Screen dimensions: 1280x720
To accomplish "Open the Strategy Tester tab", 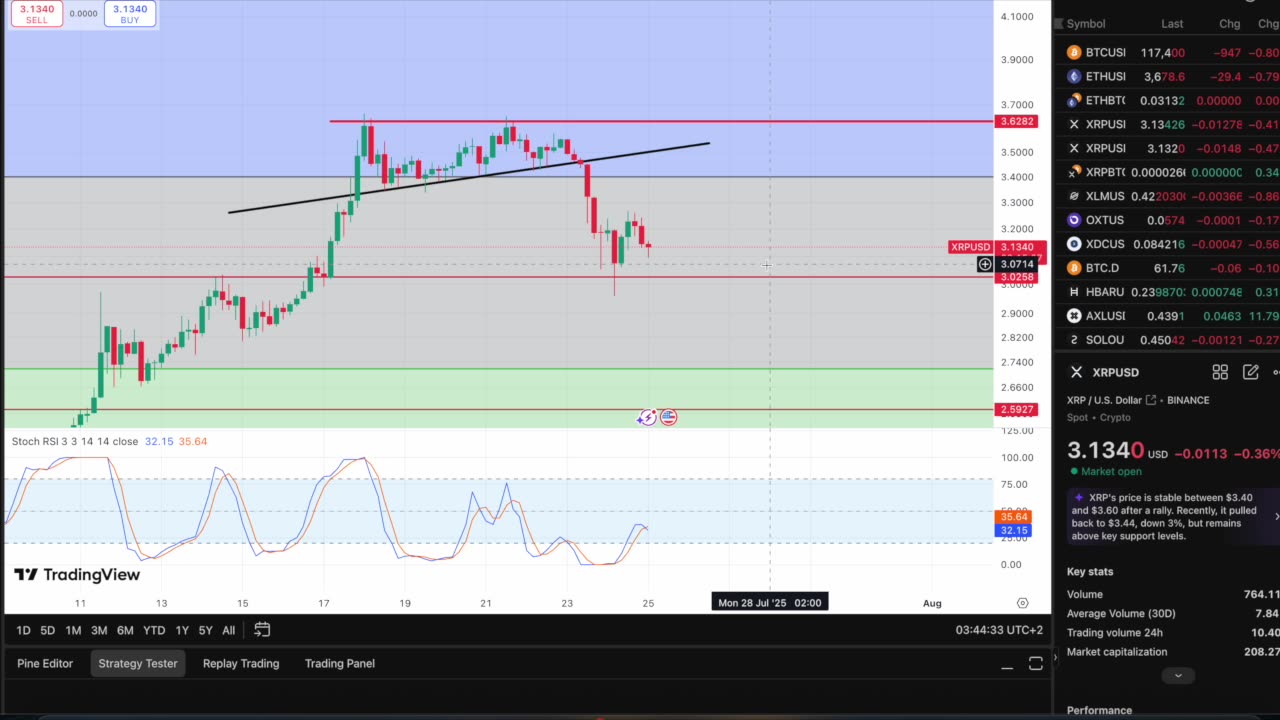I will click(x=138, y=664).
